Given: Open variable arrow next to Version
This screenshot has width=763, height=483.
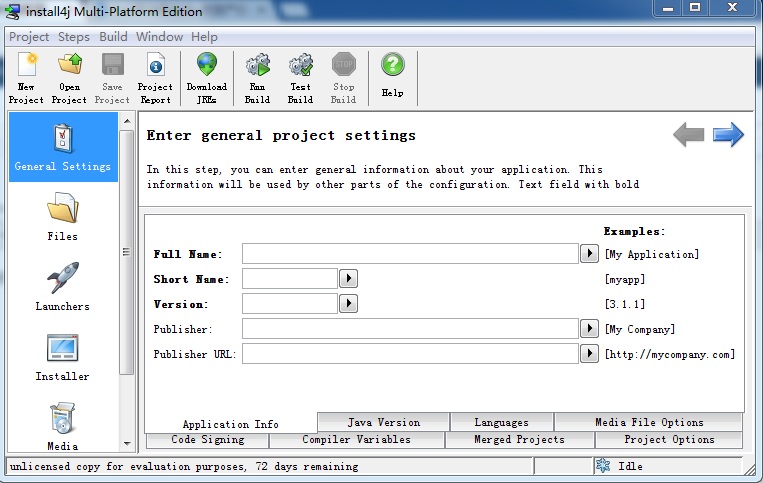Looking at the screenshot, I should [348, 304].
